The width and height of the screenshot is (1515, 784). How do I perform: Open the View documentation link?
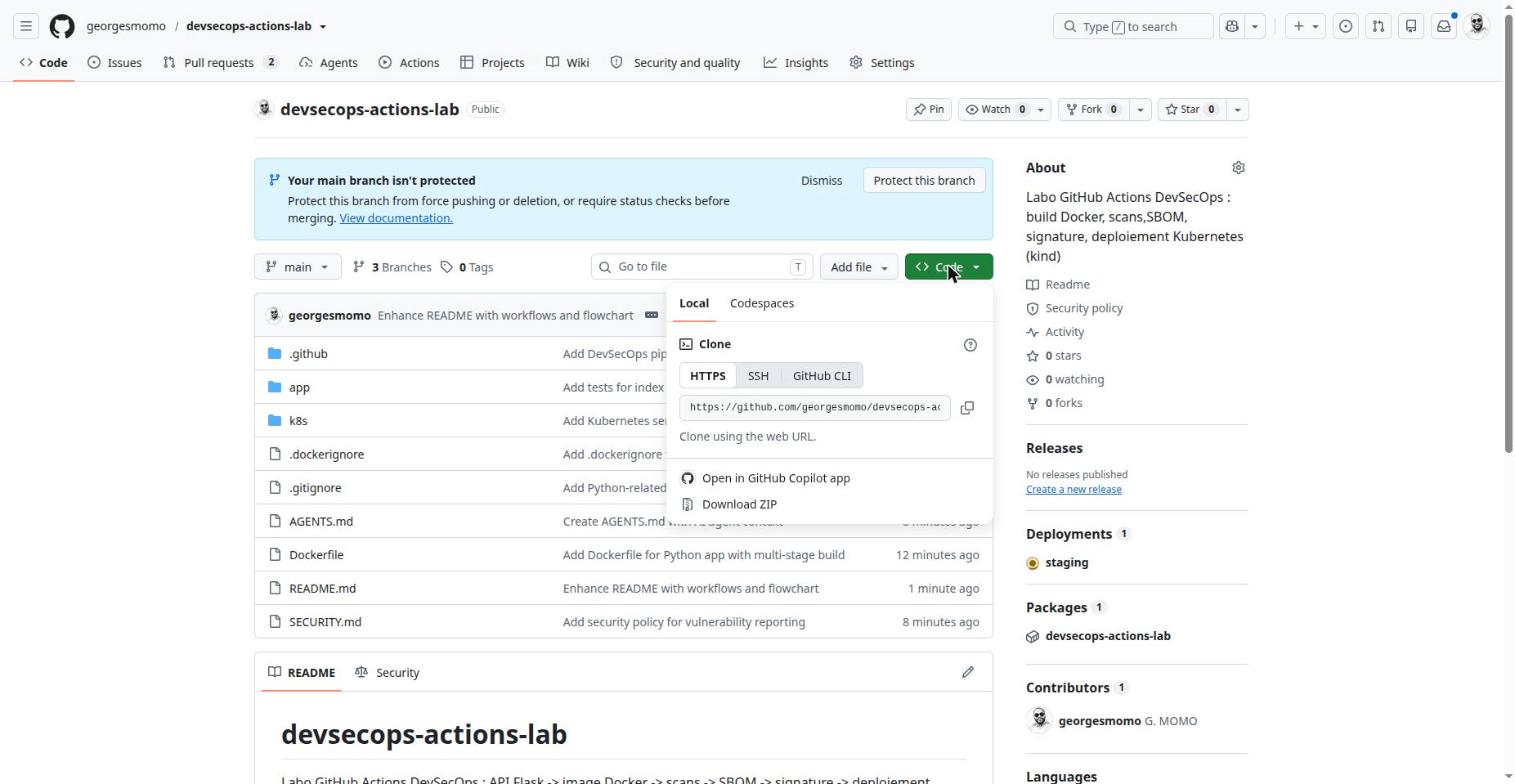pos(396,218)
